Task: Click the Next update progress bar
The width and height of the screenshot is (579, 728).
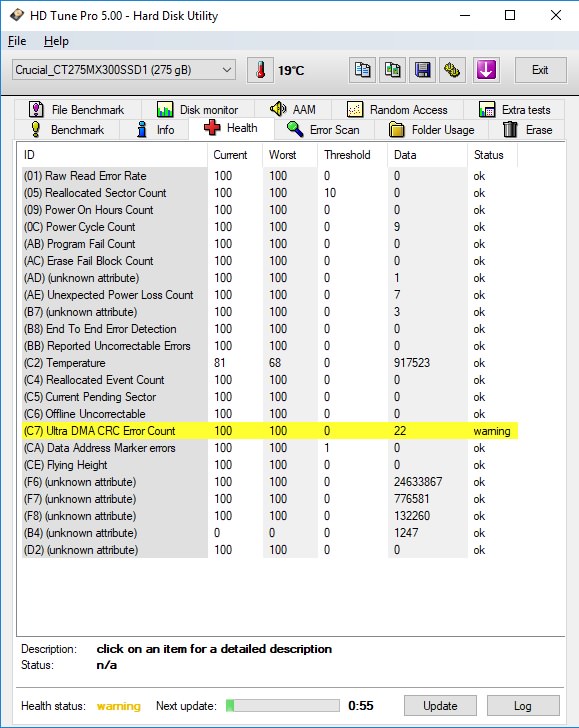Action: click(x=283, y=706)
